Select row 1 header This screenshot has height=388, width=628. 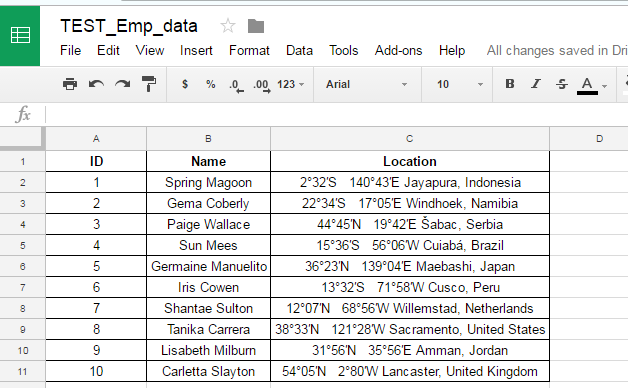click(22, 161)
